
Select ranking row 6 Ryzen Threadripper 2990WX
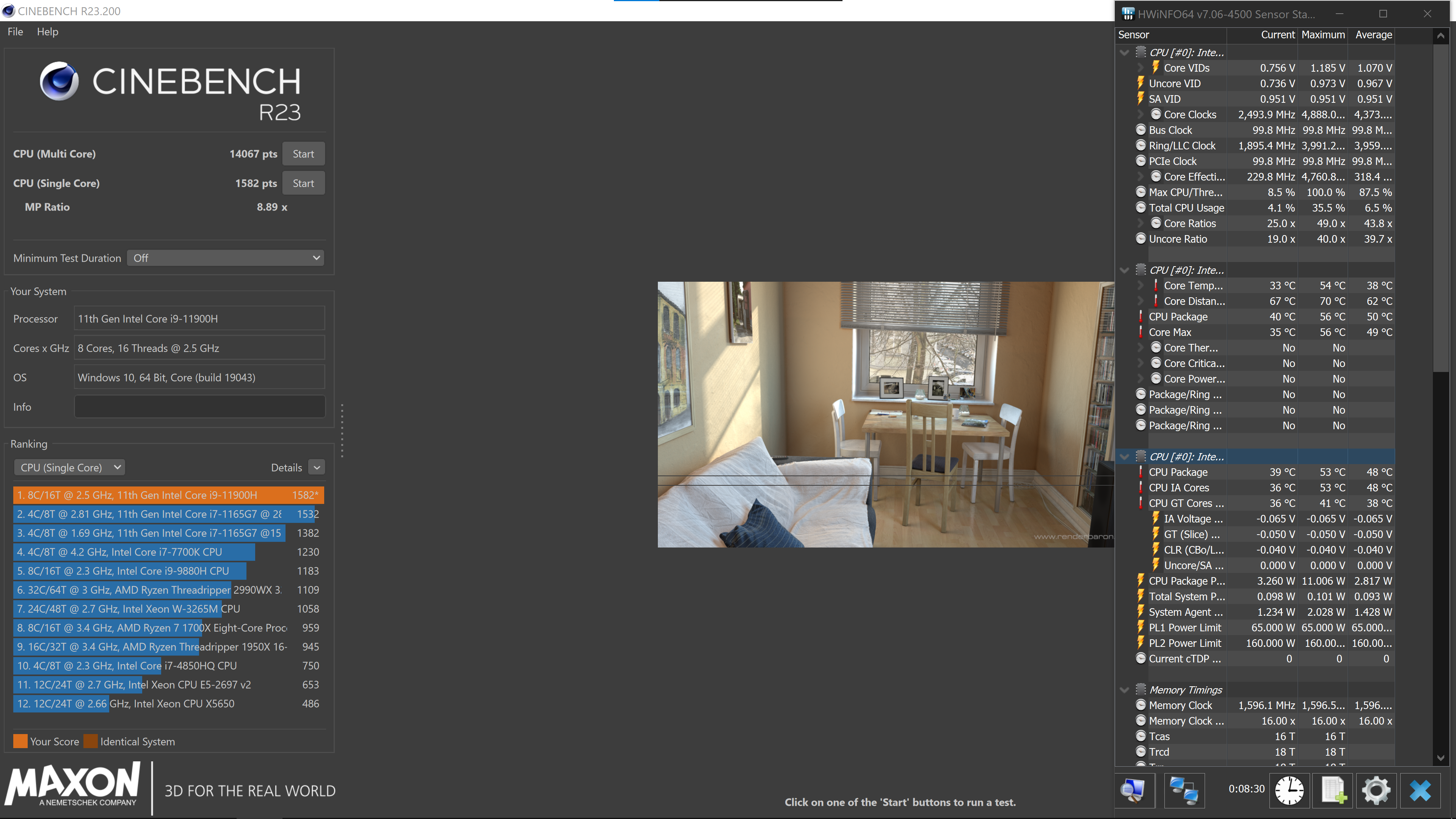click(x=168, y=590)
